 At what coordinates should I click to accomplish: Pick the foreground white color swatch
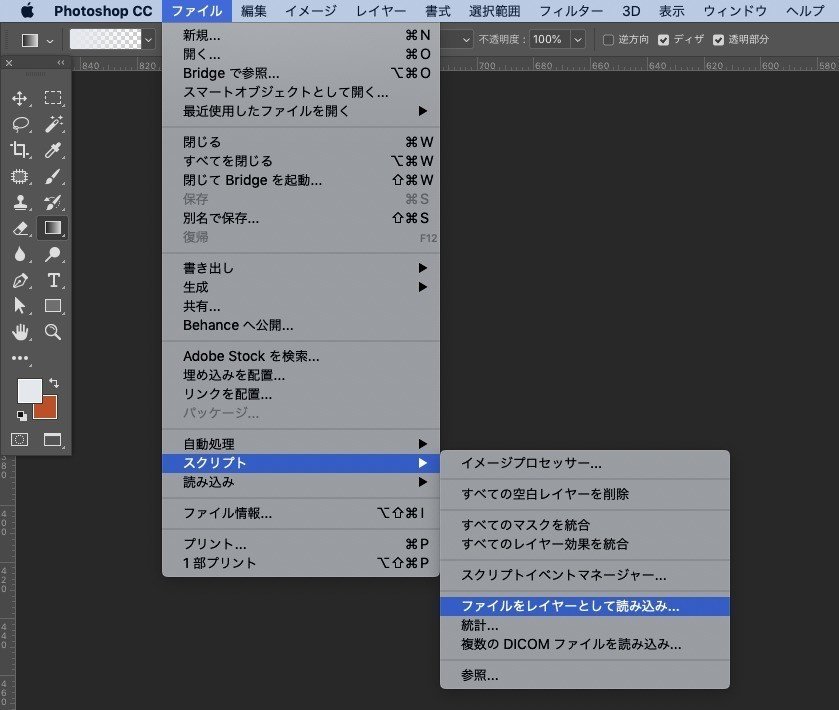coord(29,391)
